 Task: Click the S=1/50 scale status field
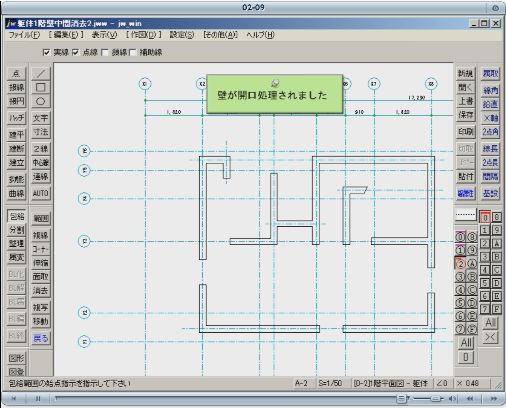tap(331, 383)
